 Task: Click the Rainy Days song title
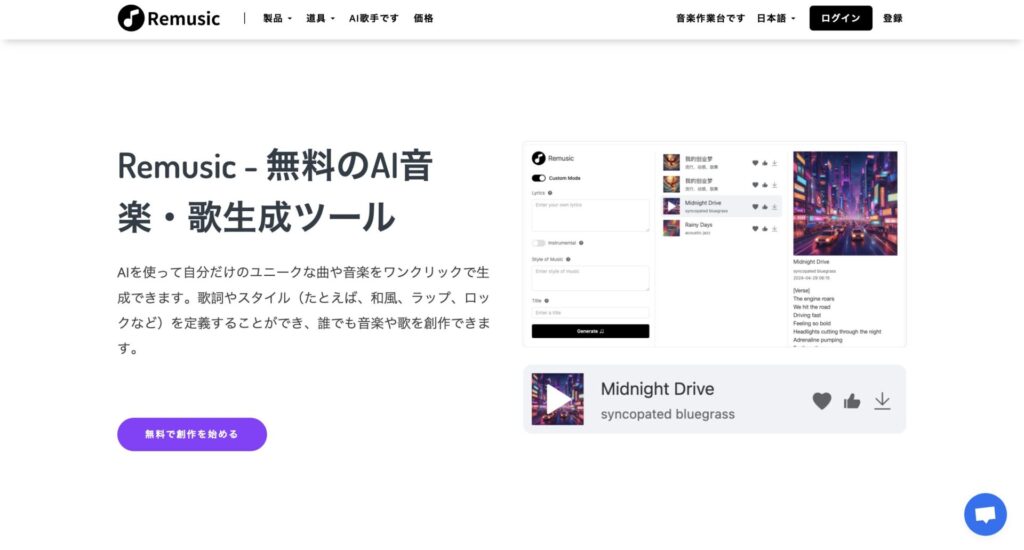(698, 225)
